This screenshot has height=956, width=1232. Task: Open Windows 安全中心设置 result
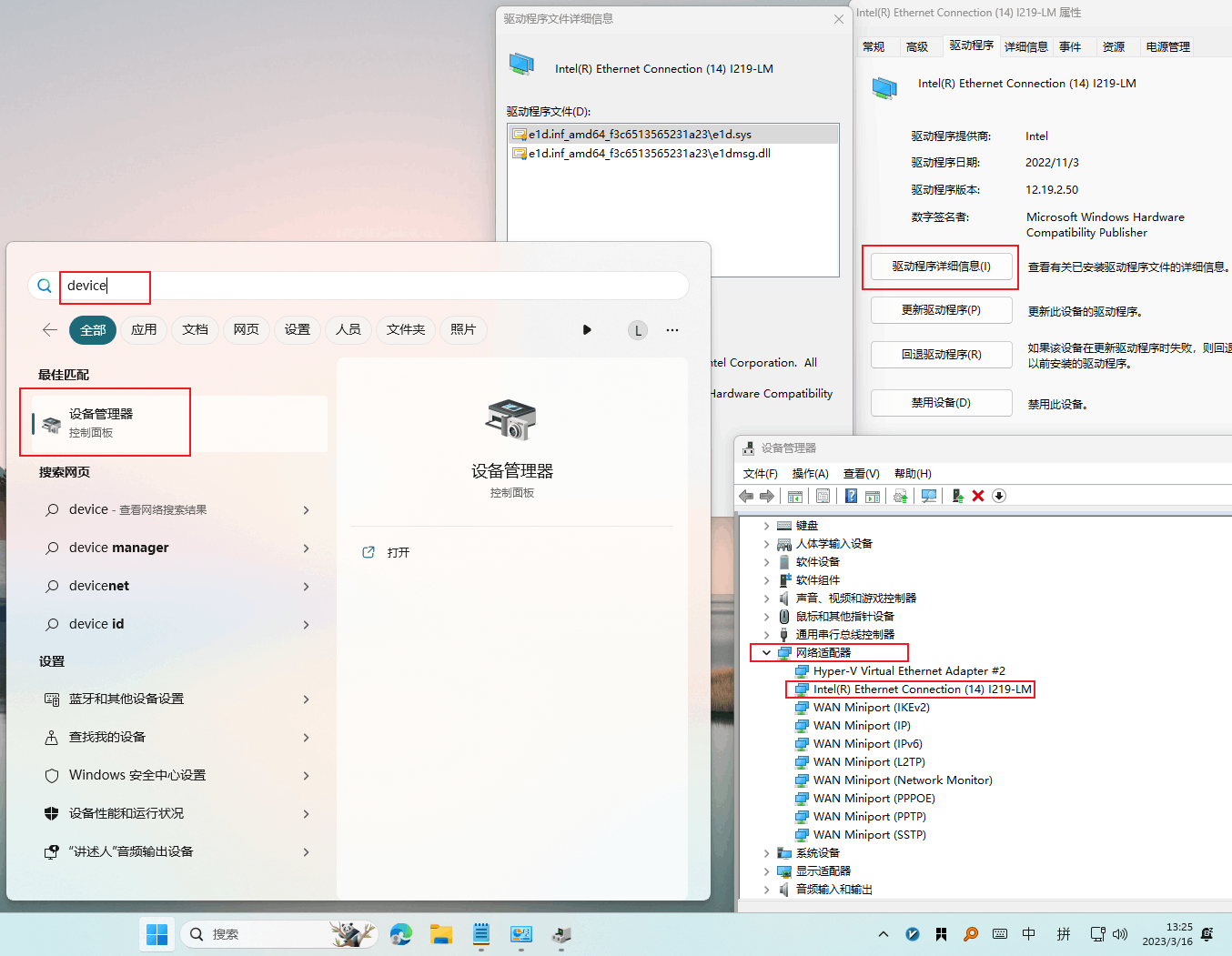click(179, 775)
